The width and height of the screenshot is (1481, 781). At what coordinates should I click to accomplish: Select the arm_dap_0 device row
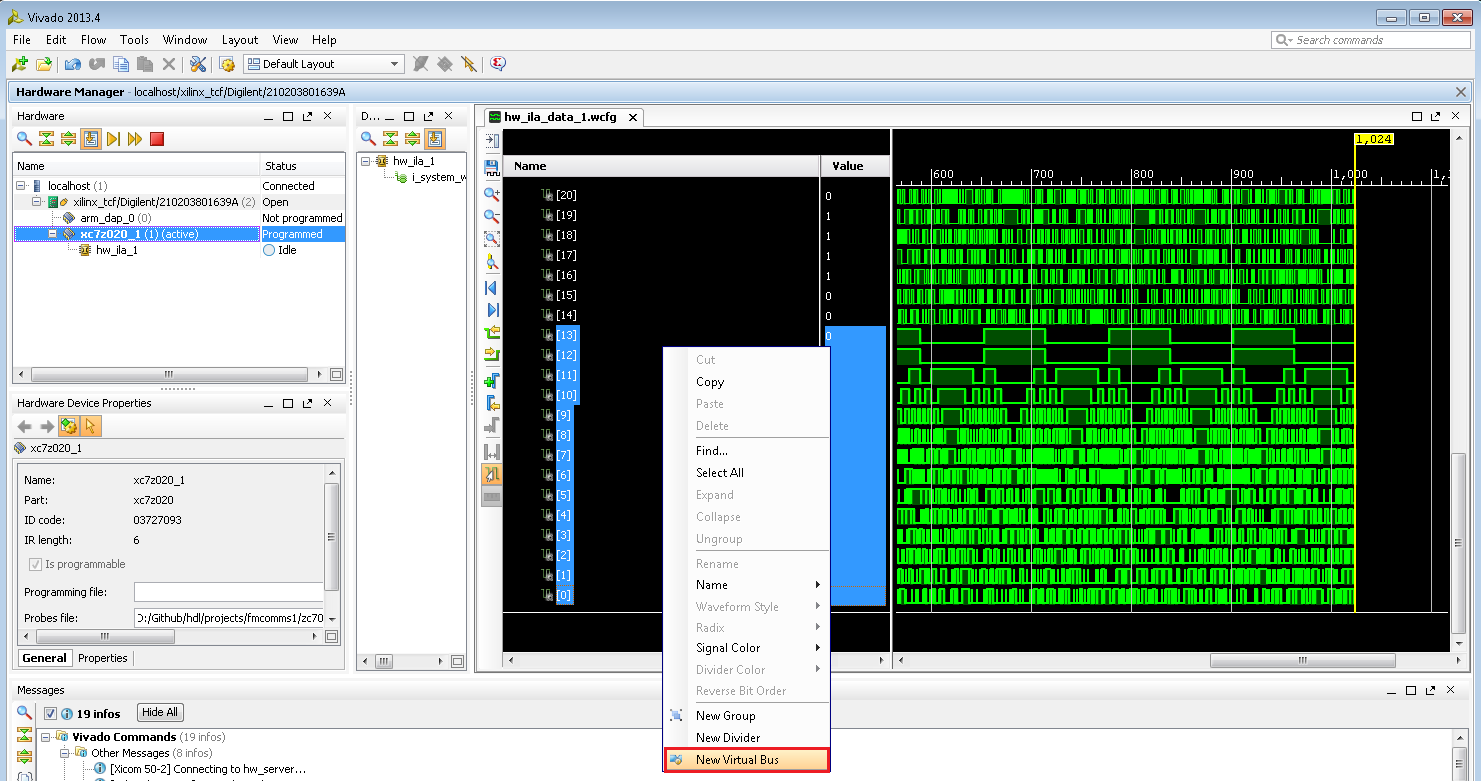coord(179,218)
